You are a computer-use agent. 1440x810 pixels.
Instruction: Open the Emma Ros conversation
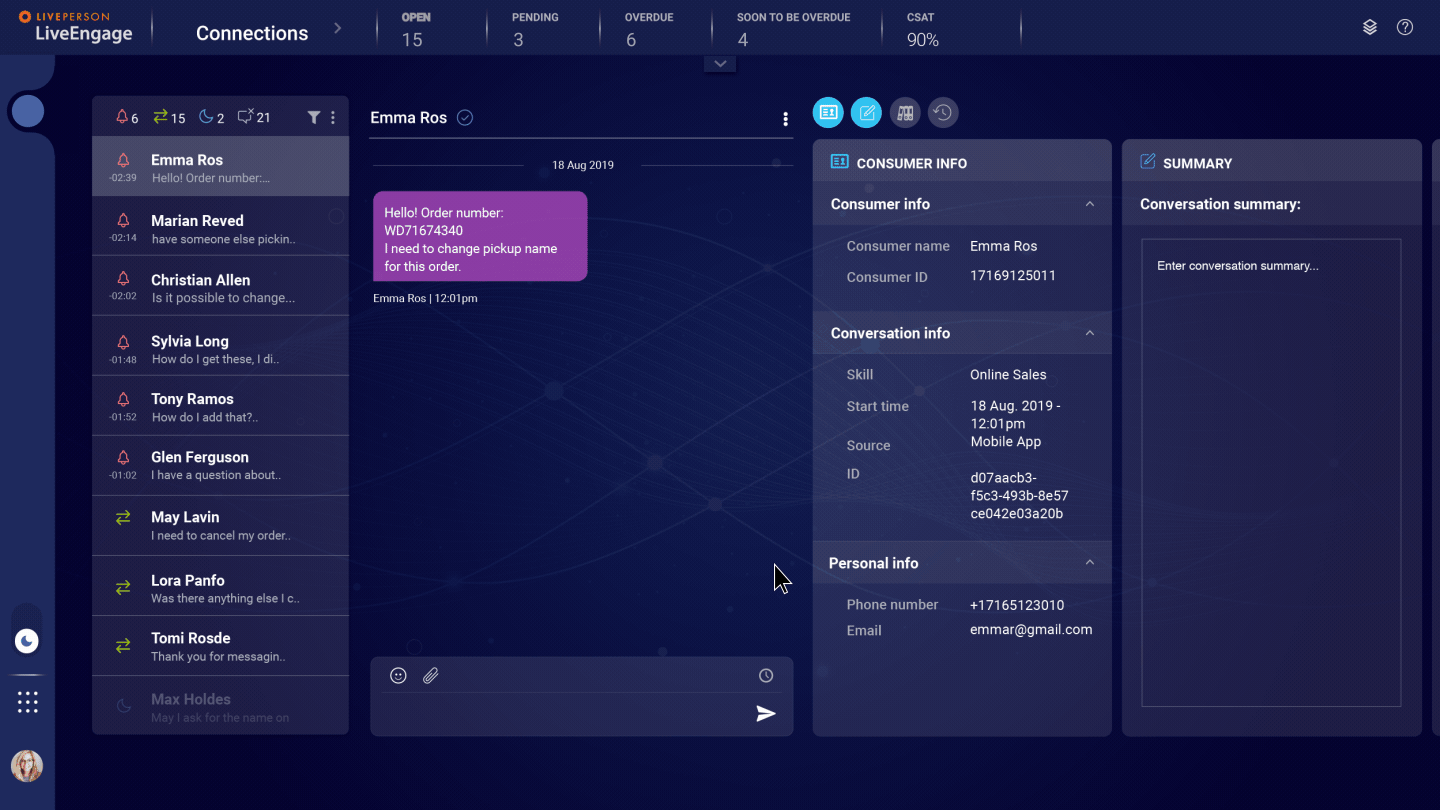220,167
